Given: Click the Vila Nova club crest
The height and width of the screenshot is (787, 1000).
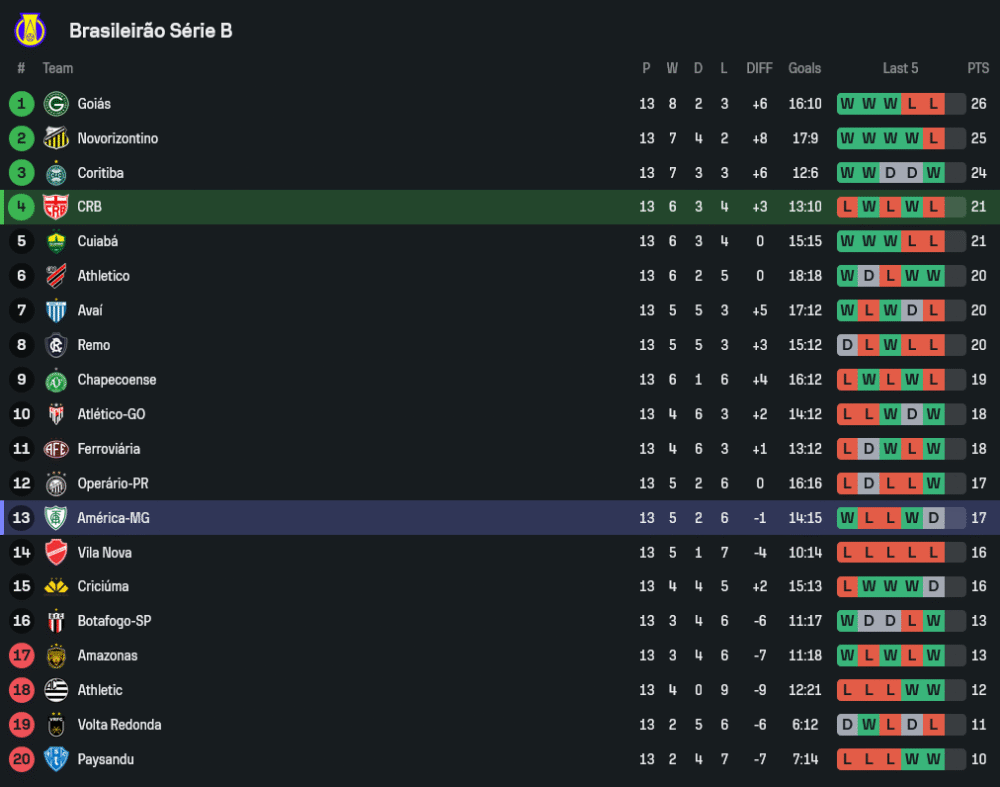Looking at the screenshot, I should (x=56, y=552).
